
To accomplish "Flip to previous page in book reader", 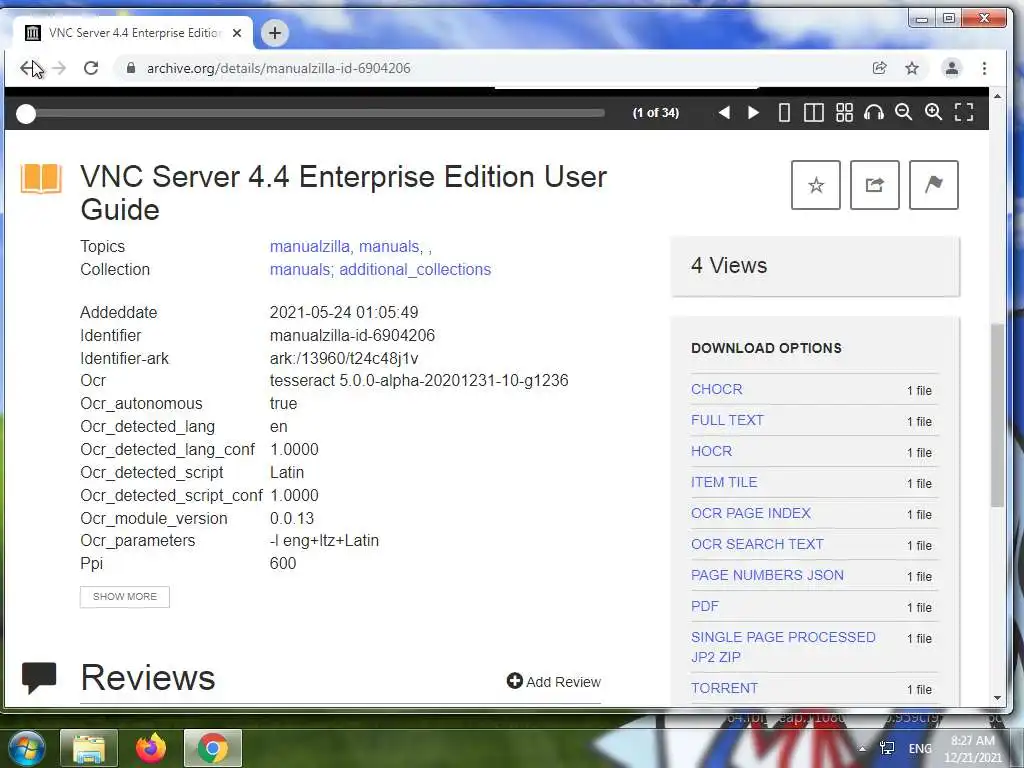I will point(724,112).
